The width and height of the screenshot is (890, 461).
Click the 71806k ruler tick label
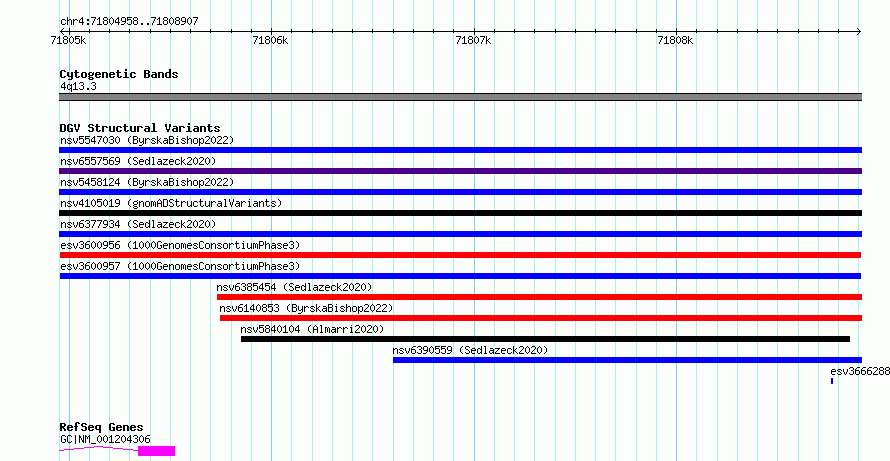click(x=271, y=40)
